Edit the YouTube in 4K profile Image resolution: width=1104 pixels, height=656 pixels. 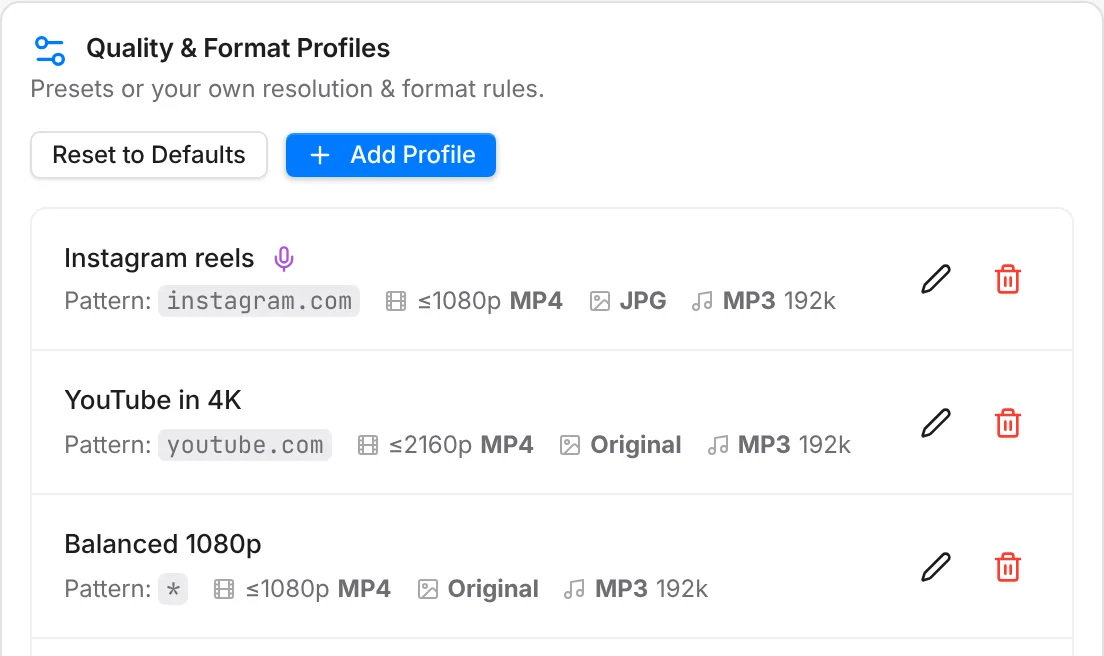point(936,423)
